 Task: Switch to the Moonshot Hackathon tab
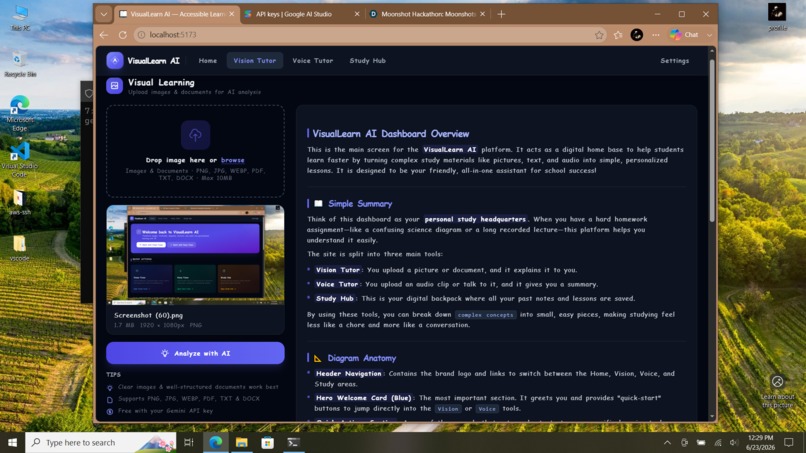point(428,14)
